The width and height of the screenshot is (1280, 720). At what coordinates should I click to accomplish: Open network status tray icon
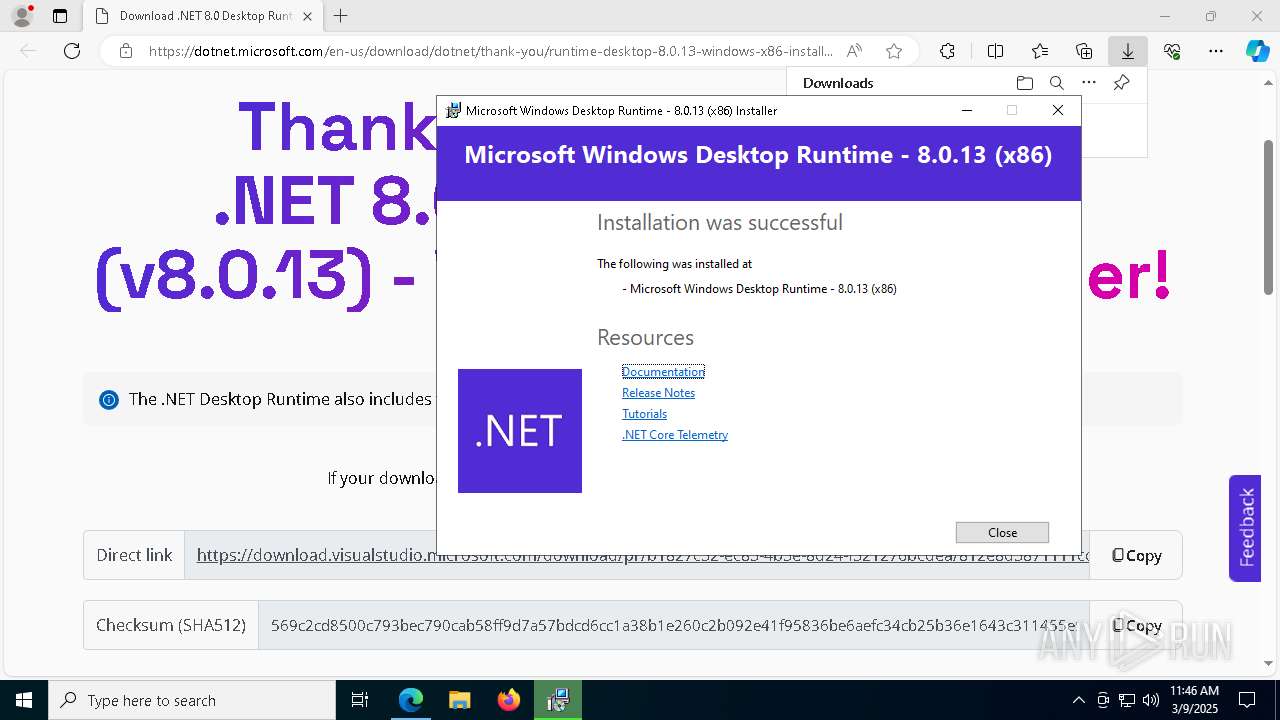point(1127,700)
